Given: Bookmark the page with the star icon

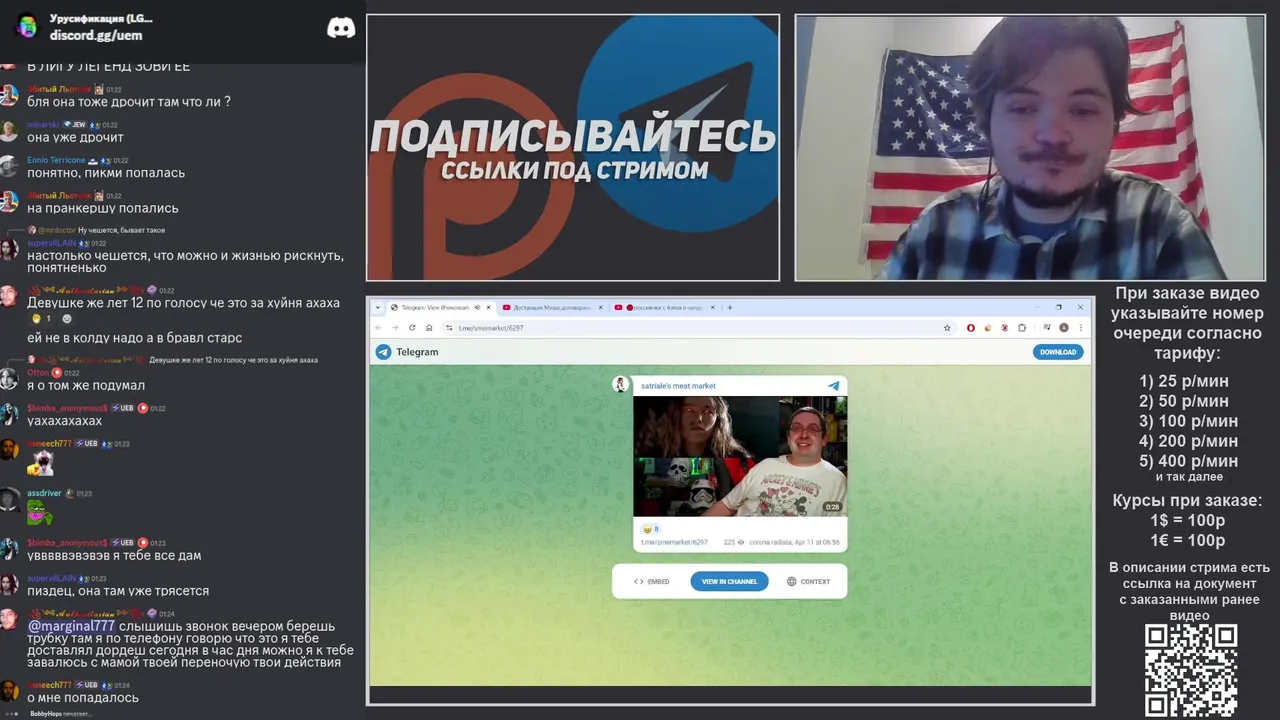Looking at the screenshot, I should click(947, 328).
